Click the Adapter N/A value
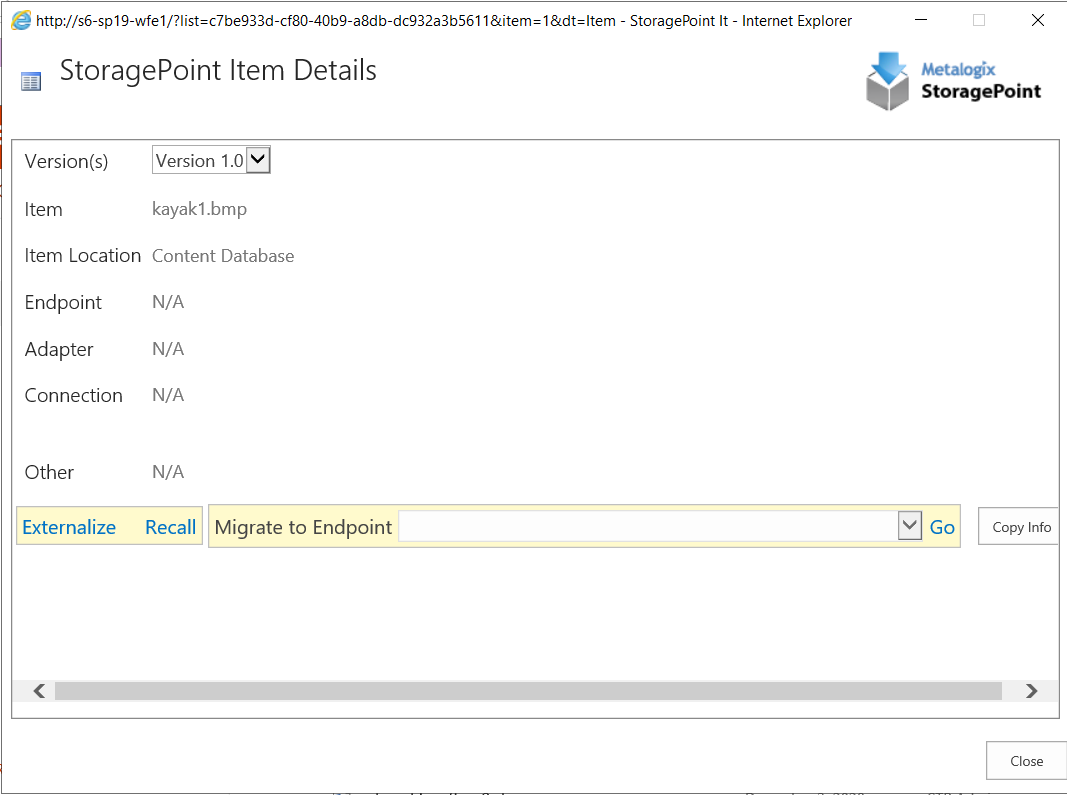1067x795 pixels. coord(168,348)
